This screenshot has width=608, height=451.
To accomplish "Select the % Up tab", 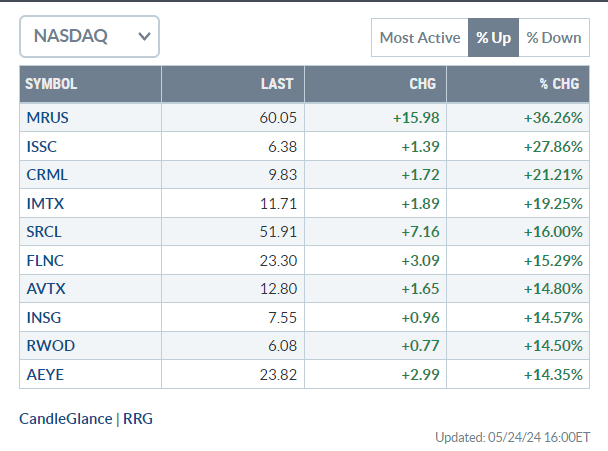I will pos(493,38).
